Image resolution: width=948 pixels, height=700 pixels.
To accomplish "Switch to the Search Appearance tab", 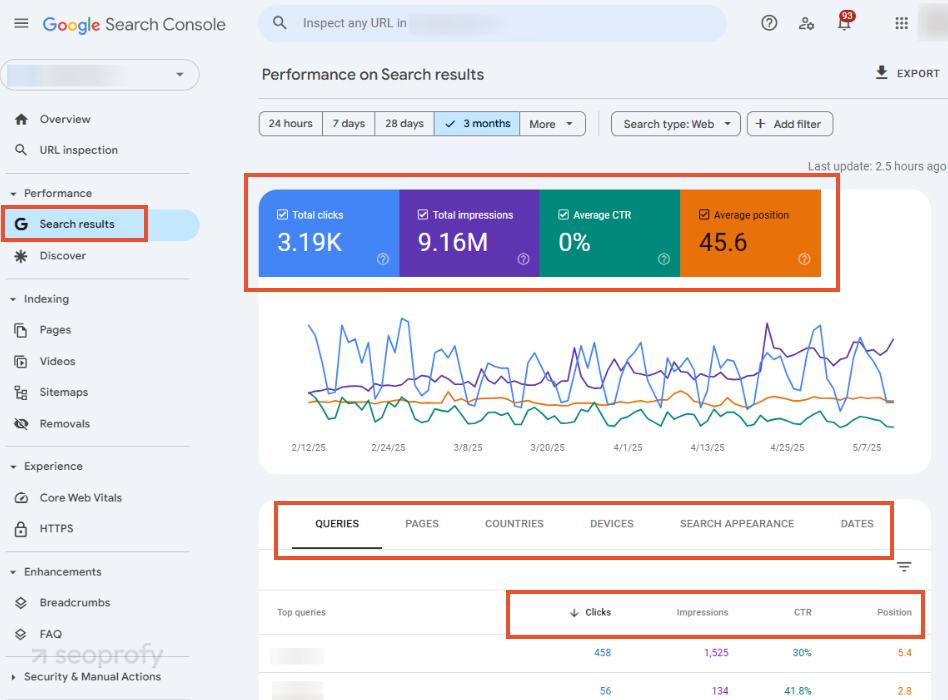I will coord(737,523).
